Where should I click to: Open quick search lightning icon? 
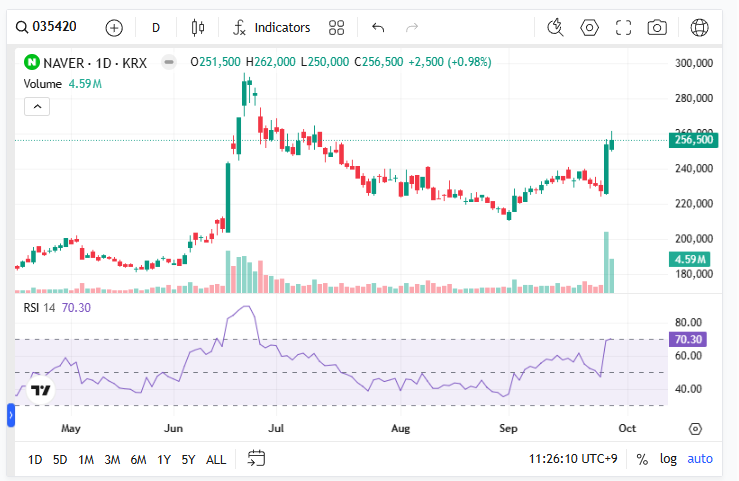tap(555, 28)
